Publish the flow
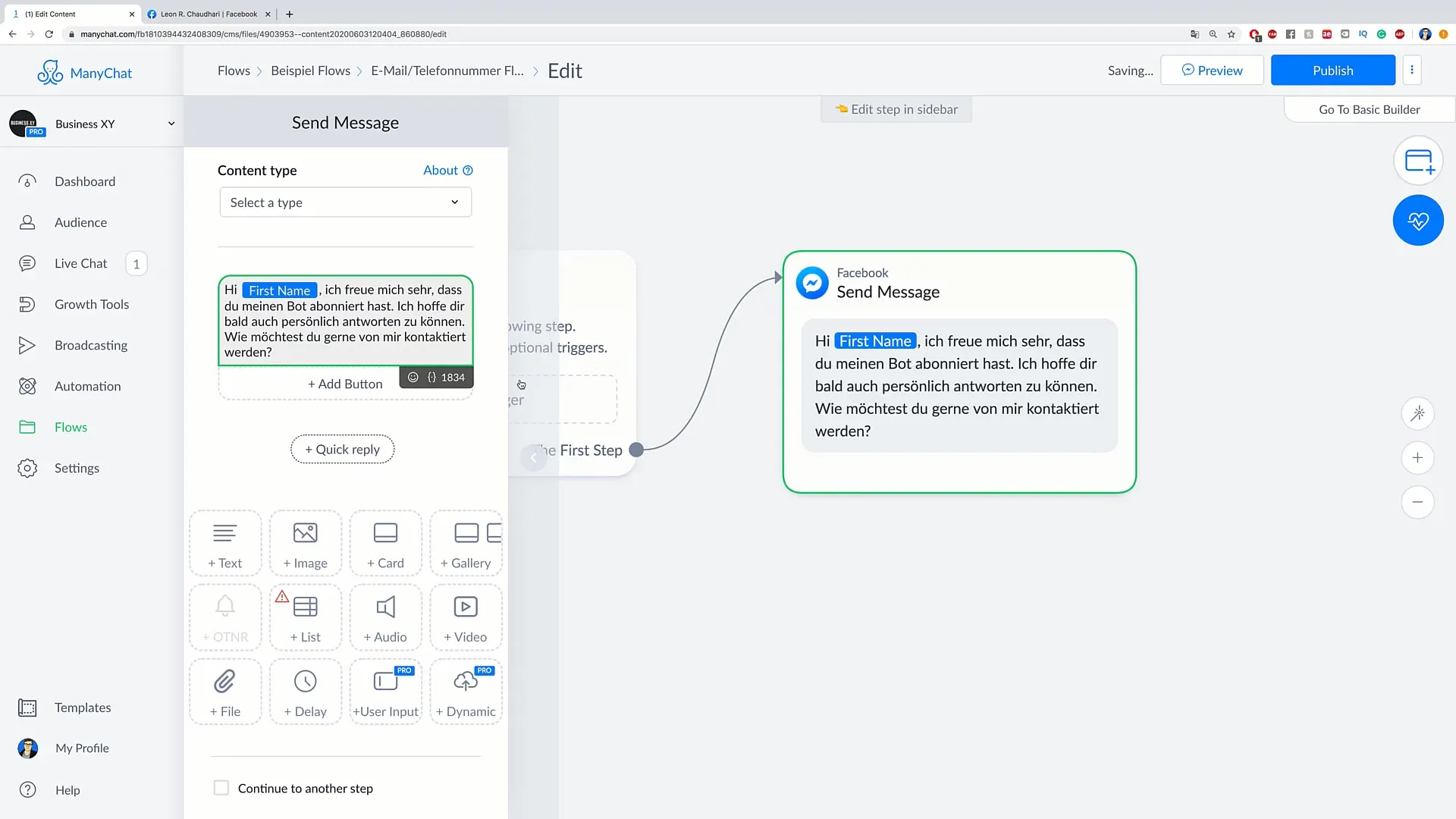Image resolution: width=1456 pixels, height=819 pixels. pos(1333,71)
